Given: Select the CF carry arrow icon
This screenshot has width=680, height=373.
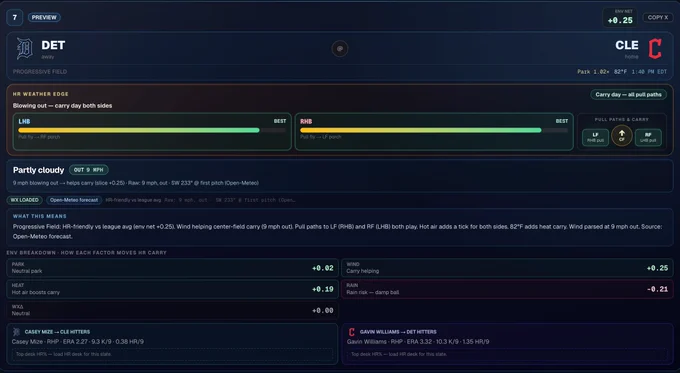Looking at the screenshot, I should click(x=621, y=136).
